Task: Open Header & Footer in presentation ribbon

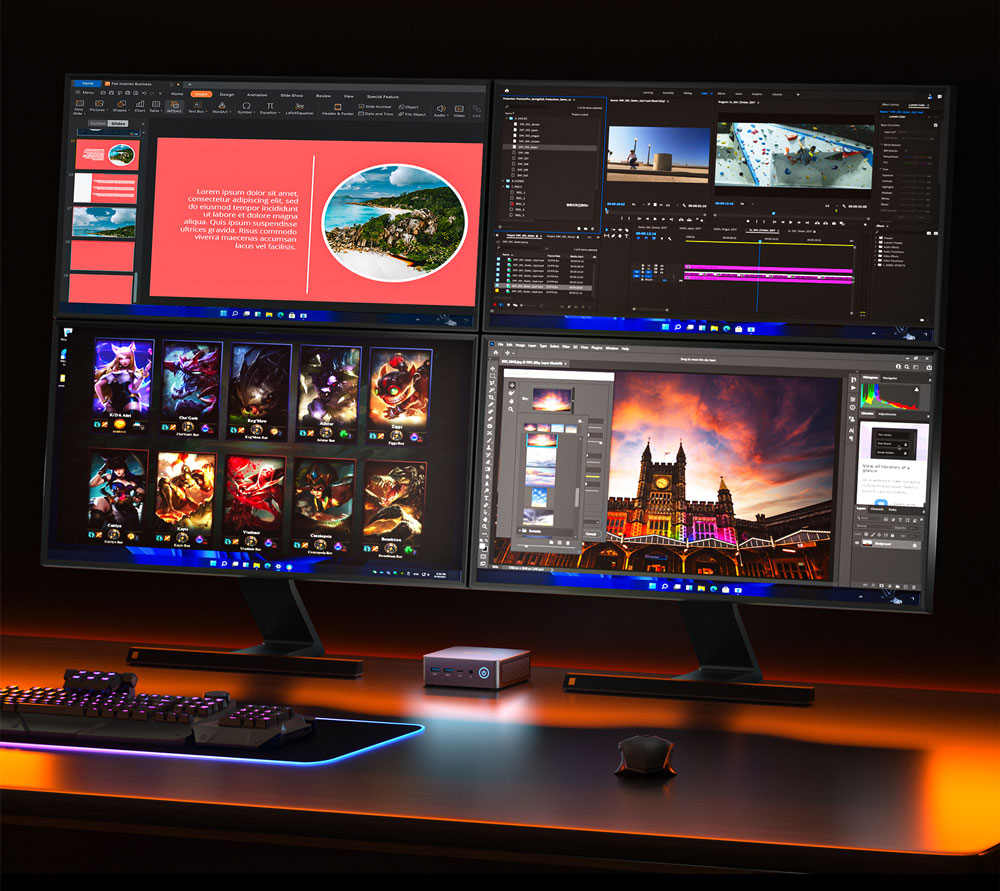Action: (337, 109)
